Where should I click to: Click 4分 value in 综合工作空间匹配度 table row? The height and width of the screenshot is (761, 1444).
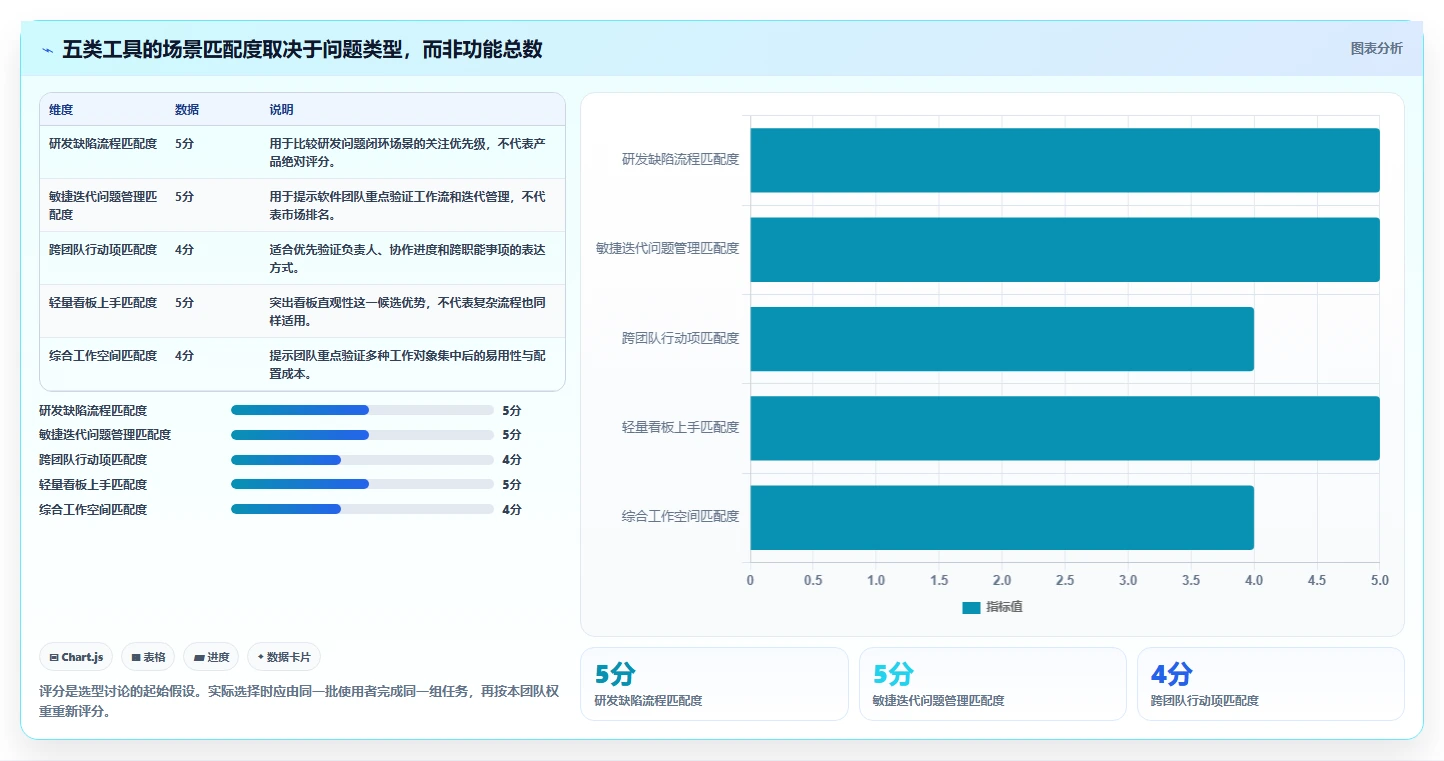(184, 356)
